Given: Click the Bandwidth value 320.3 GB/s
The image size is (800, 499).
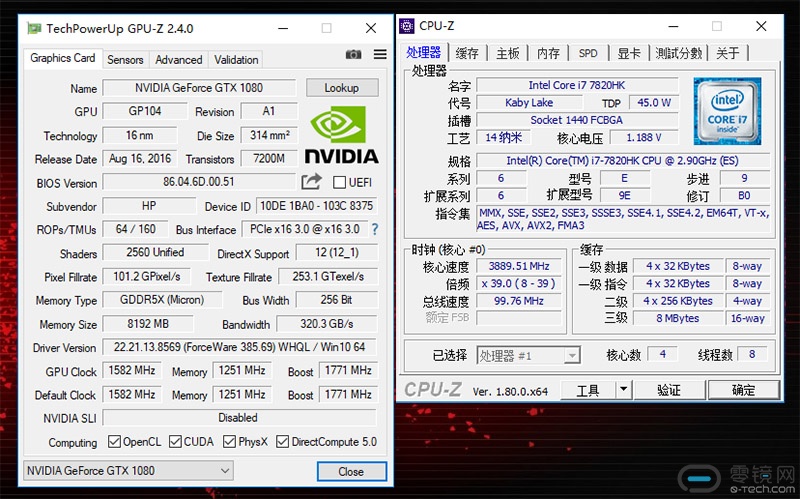Looking at the screenshot, I should click(327, 323).
